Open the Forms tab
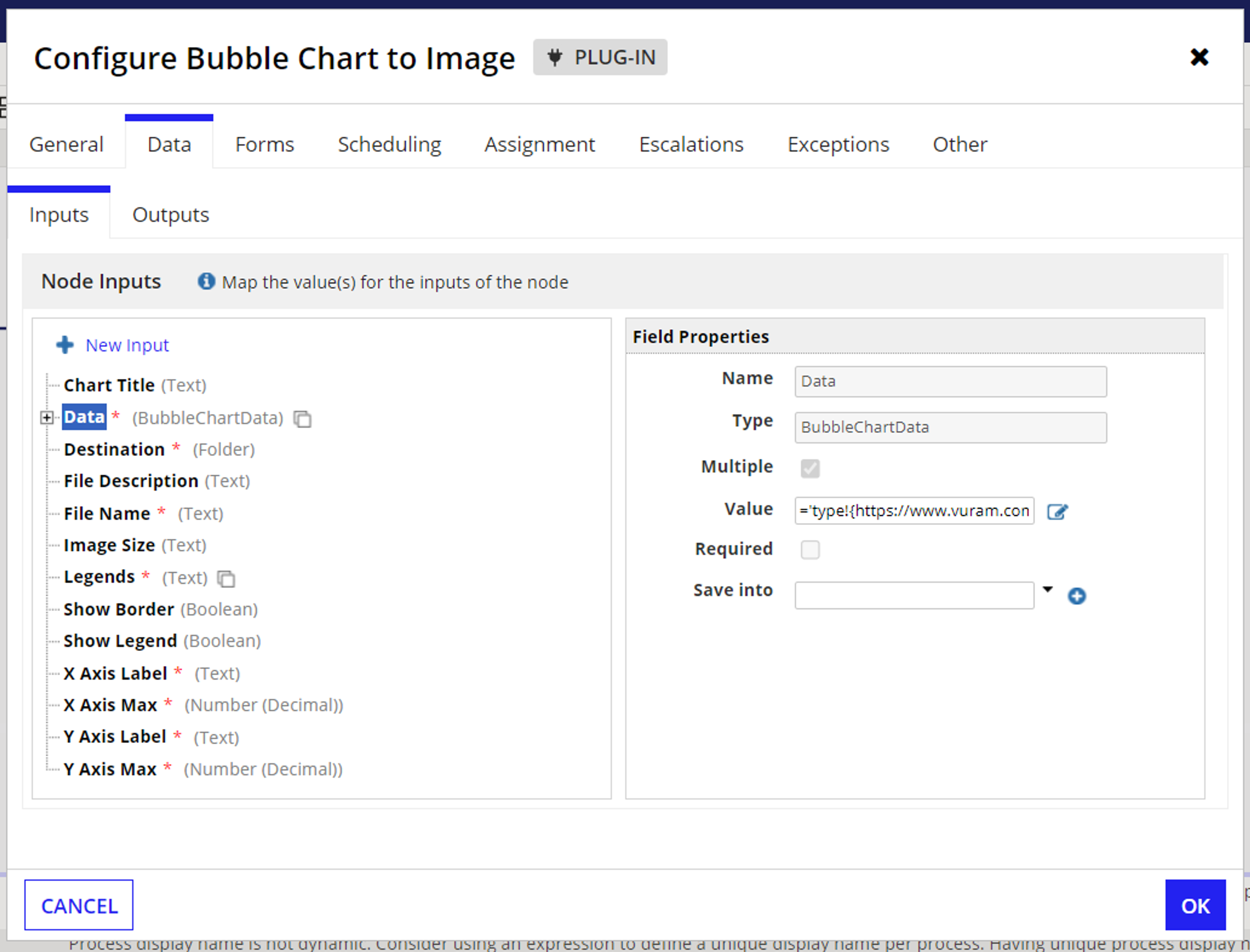Image resolution: width=1250 pixels, height=952 pixels. (265, 145)
